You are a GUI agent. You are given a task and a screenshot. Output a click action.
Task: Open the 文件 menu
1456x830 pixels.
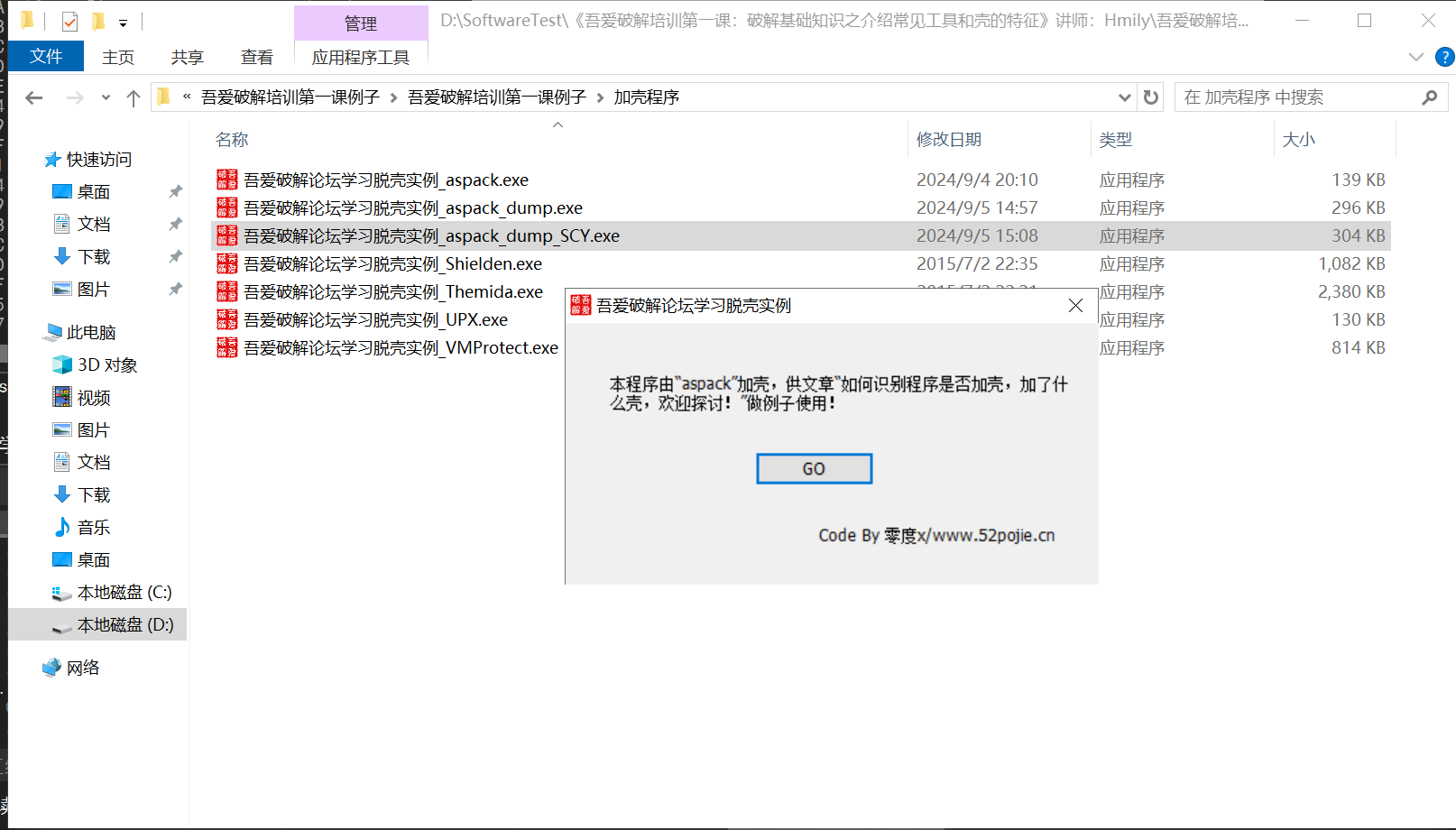point(46,57)
